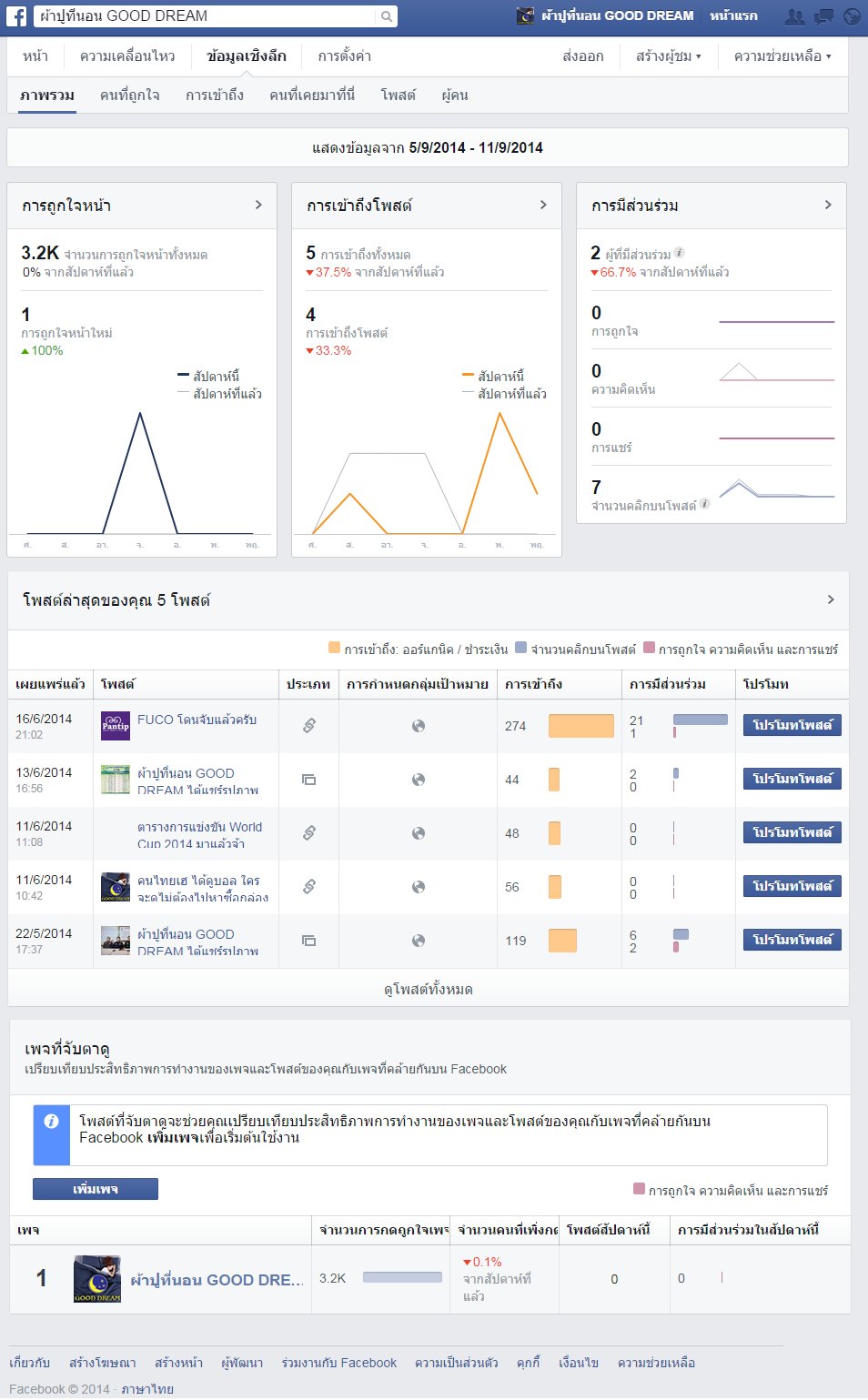This screenshot has width=868, height=1400.
Task: Click ภาษาไทย language link in footer
Action: point(147,1389)
